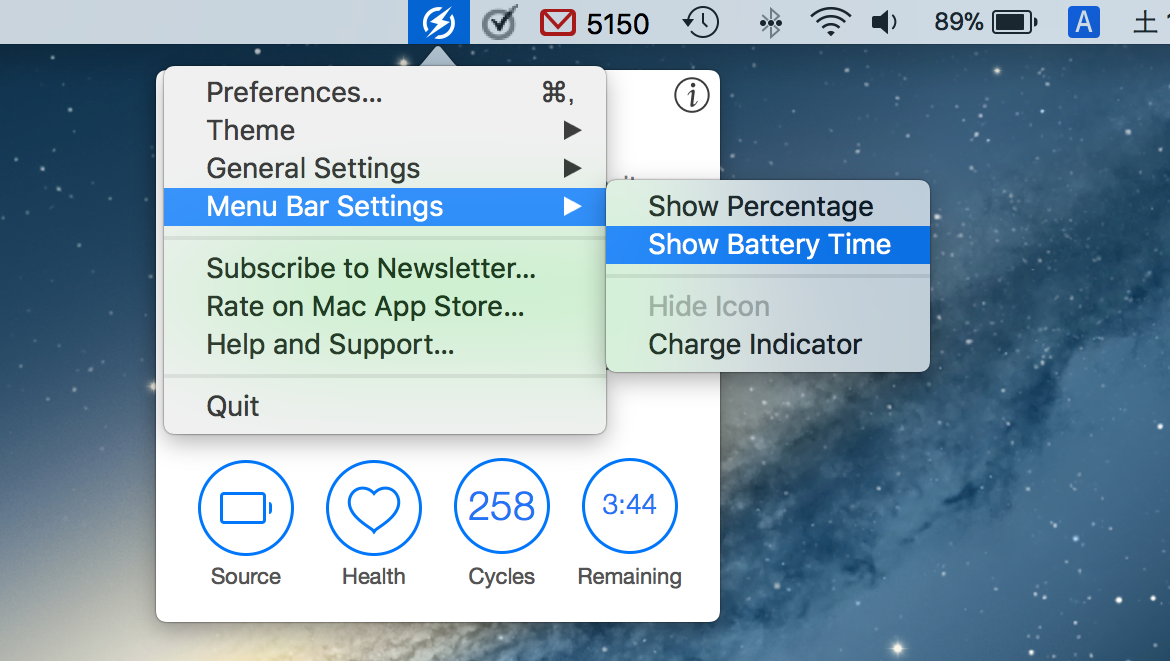Open the Wi-Fi menu bar icon

[830, 22]
